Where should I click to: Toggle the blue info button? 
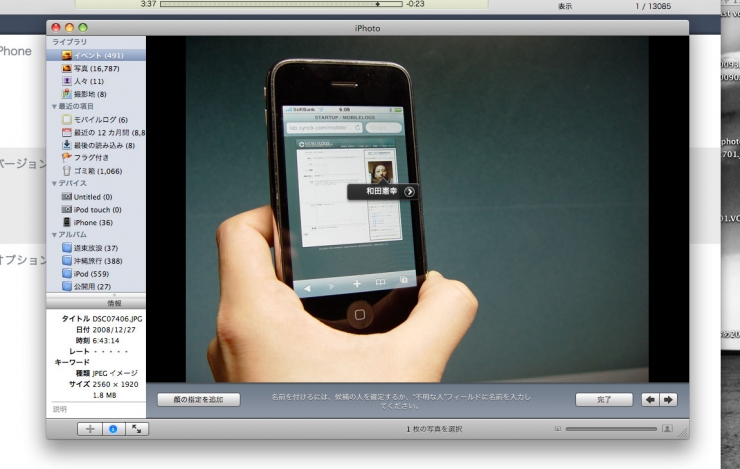(x=113, y=429)
